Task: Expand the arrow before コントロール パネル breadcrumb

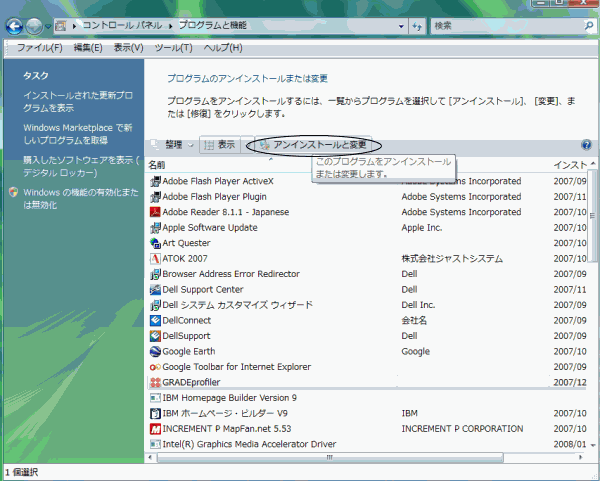Action: click(x=74, y=26)
